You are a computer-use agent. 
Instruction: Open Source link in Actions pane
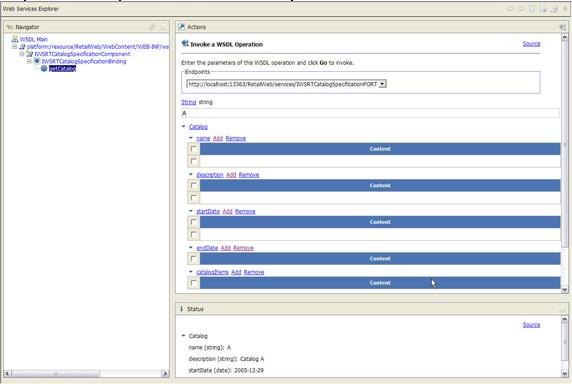pos(531,44)
